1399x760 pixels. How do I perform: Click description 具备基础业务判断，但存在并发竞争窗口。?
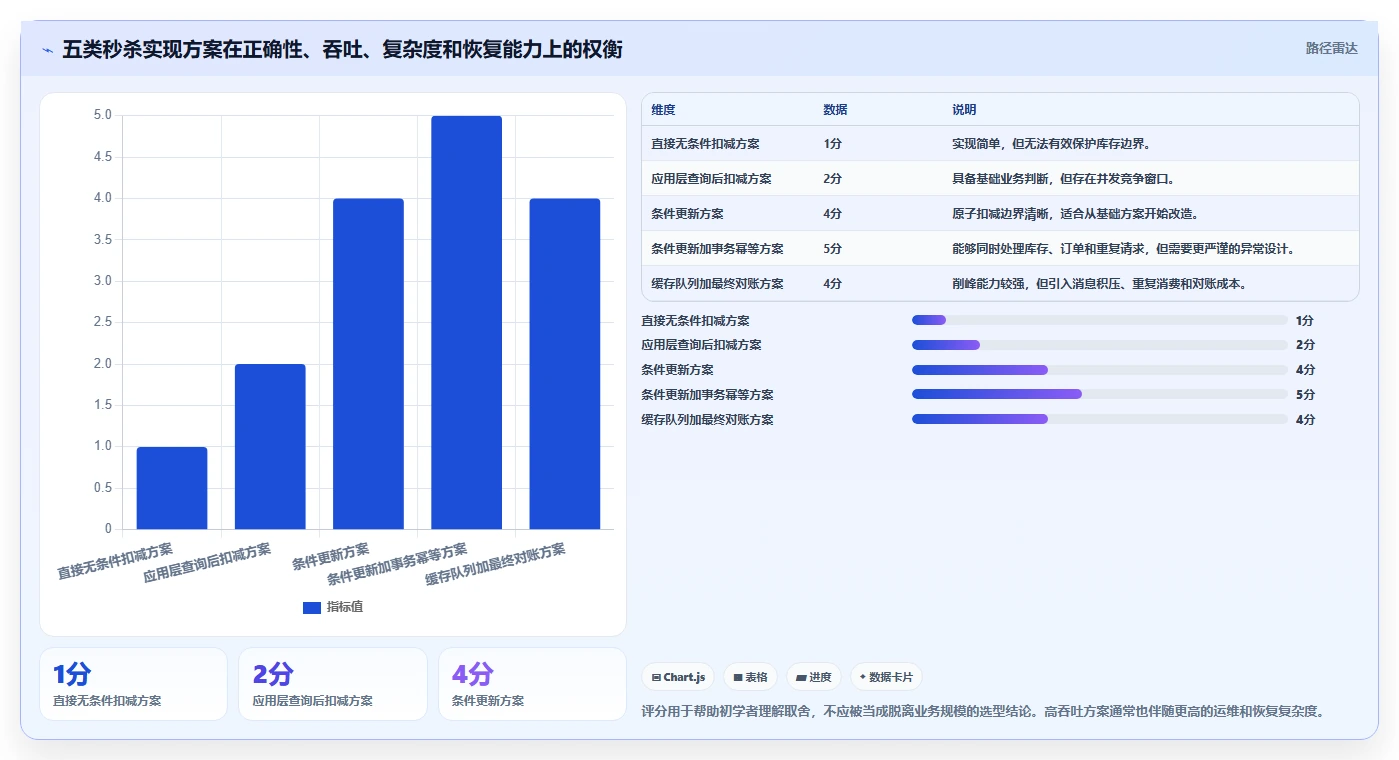[x=1064, y=179]
